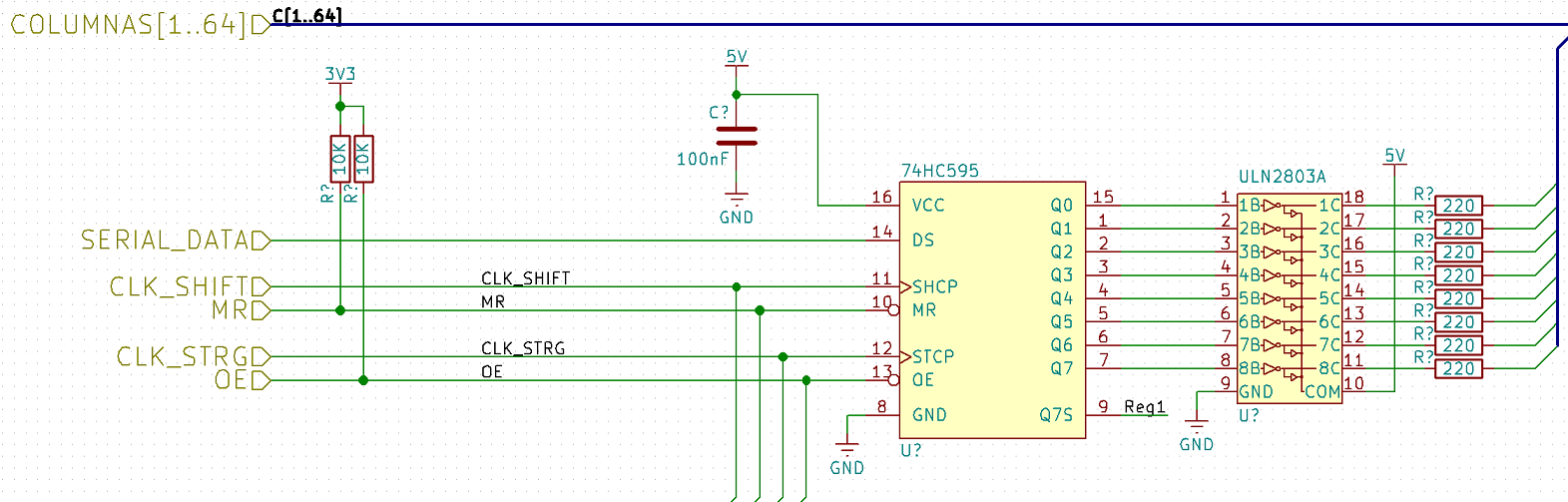Viewport: 1568px width, 502px height.
Task: Click the junction dot at the 3V3 supply node
Action: (340, 106)
